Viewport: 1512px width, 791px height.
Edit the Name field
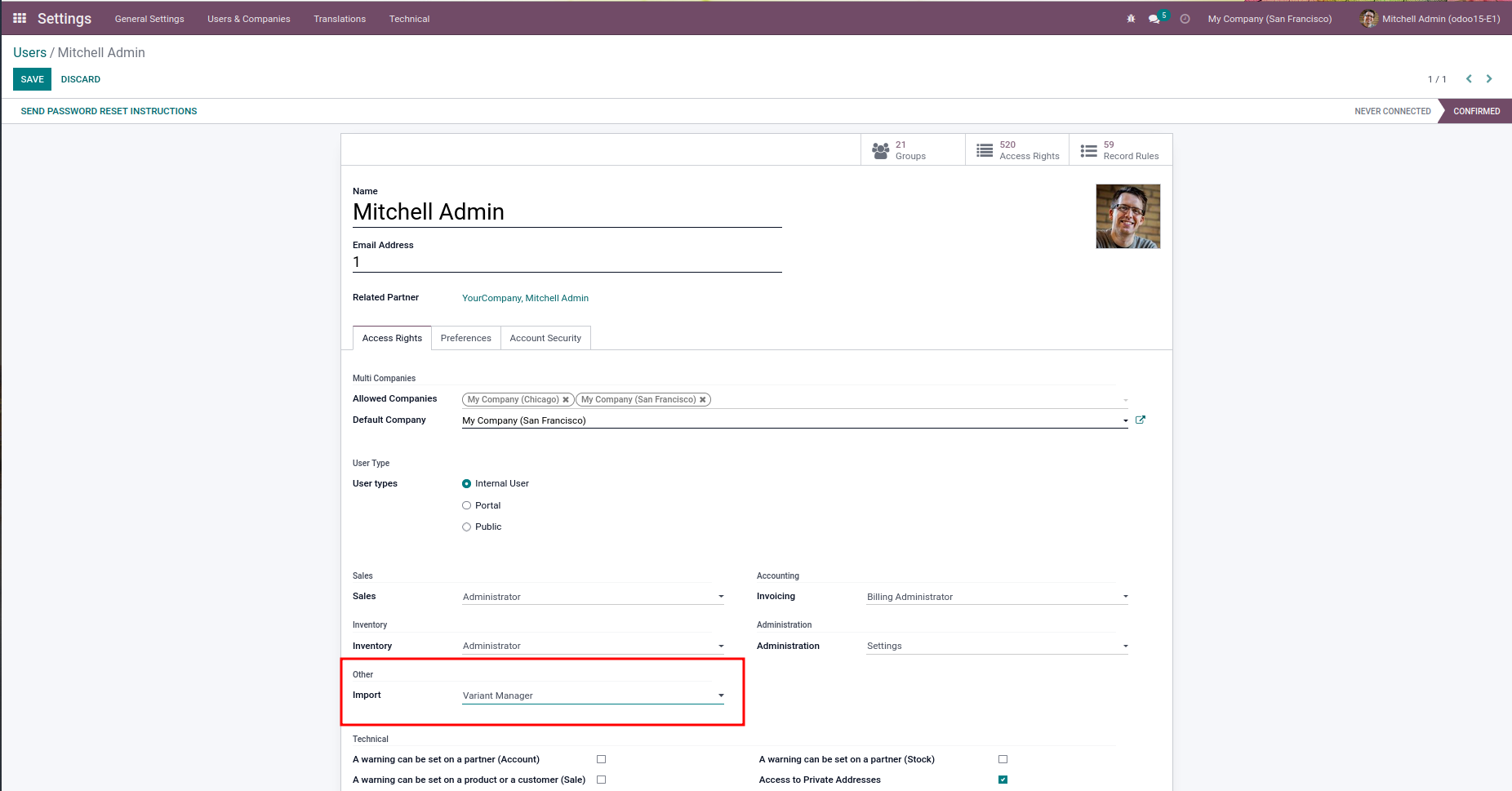click(x=567, y=212)
